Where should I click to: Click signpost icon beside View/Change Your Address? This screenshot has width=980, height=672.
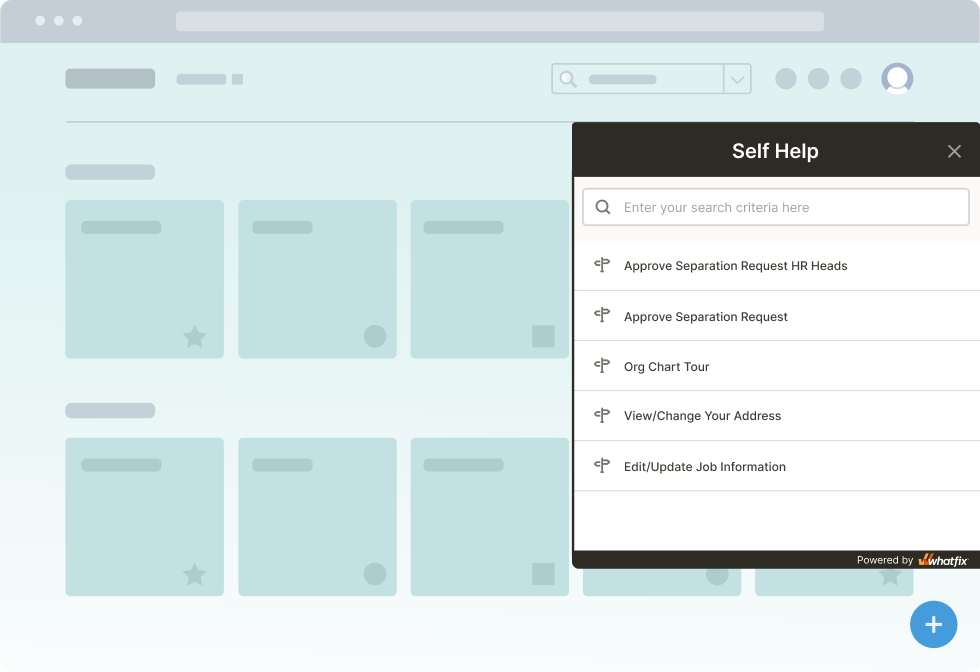pos(602,415)
